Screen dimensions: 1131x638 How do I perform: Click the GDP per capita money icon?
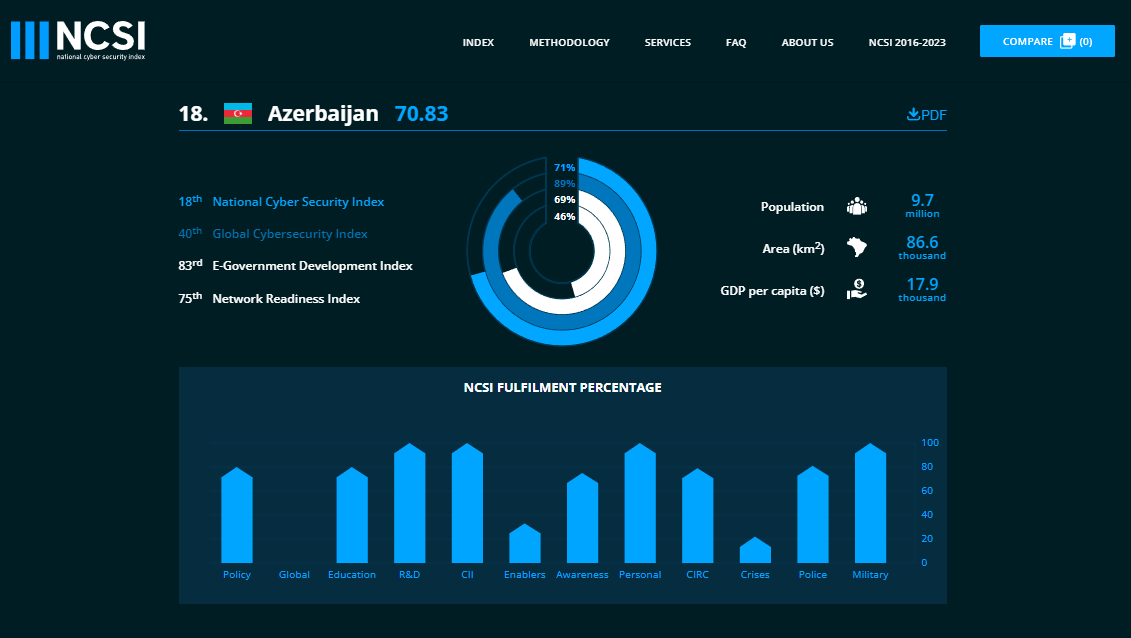click(x=857, y=289)
